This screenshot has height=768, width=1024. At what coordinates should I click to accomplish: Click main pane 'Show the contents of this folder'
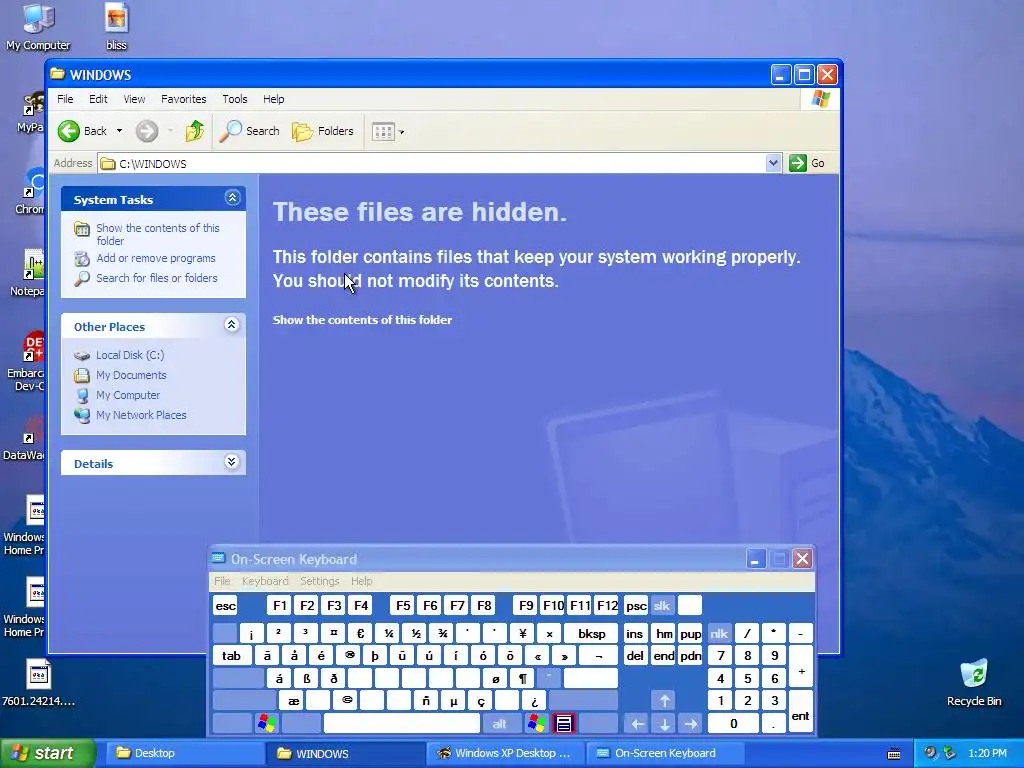tap(362, 320)
